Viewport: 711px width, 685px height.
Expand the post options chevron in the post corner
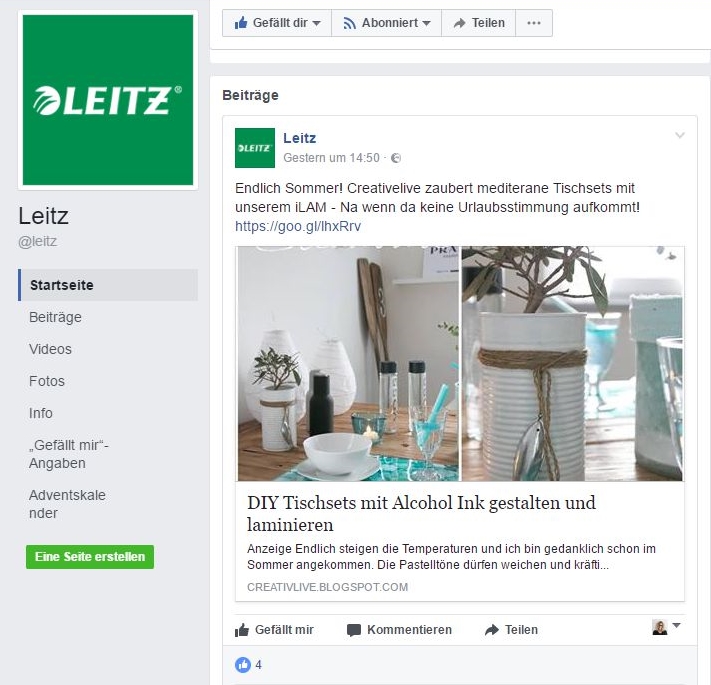679,135
